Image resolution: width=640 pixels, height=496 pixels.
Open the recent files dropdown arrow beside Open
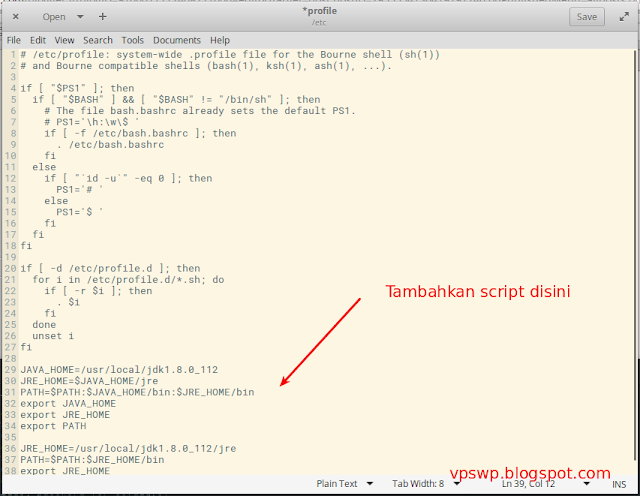(x=80, y=17)
